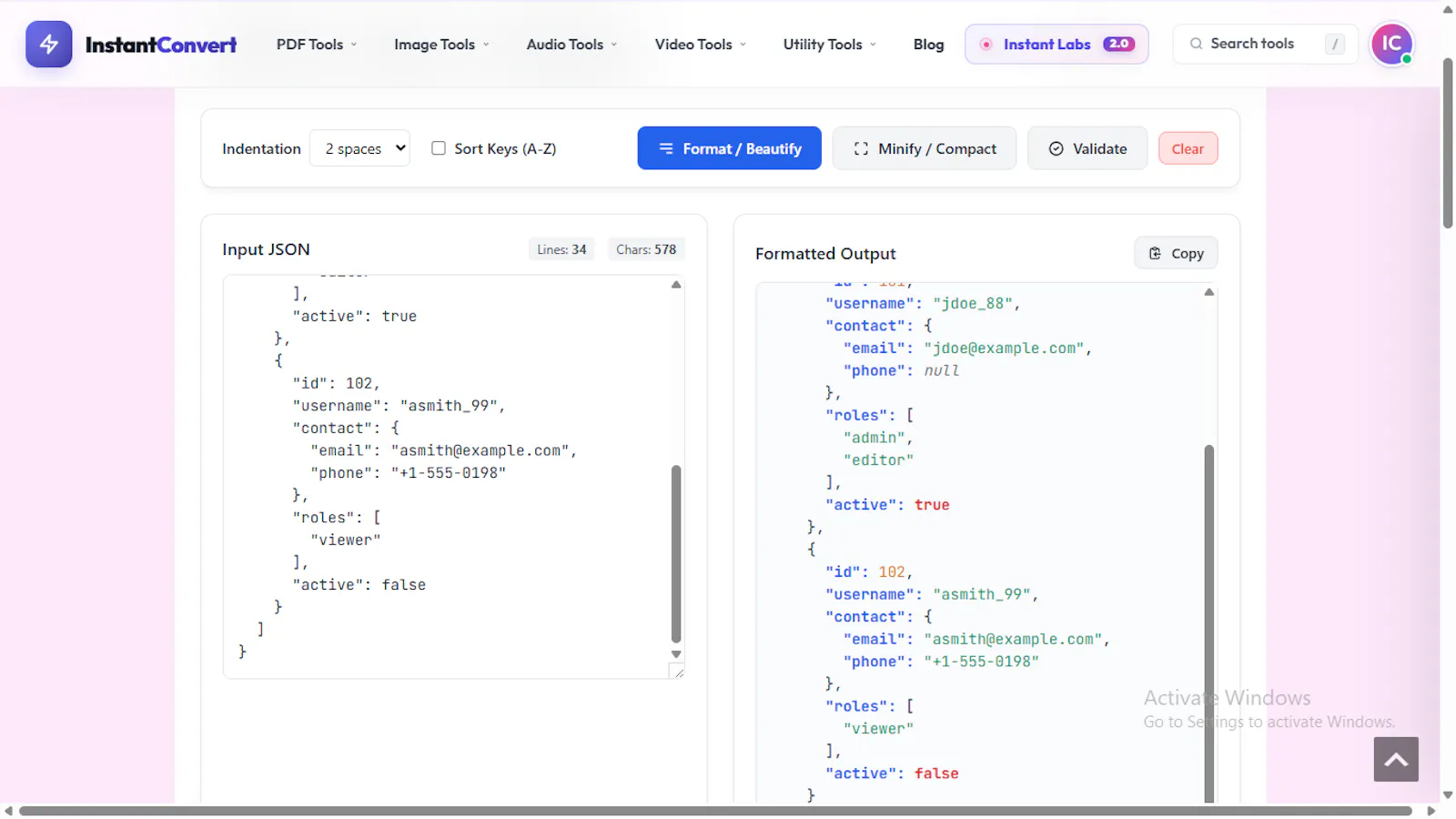Click the Input JSON scroll down arrow

(x=676, y=654)
